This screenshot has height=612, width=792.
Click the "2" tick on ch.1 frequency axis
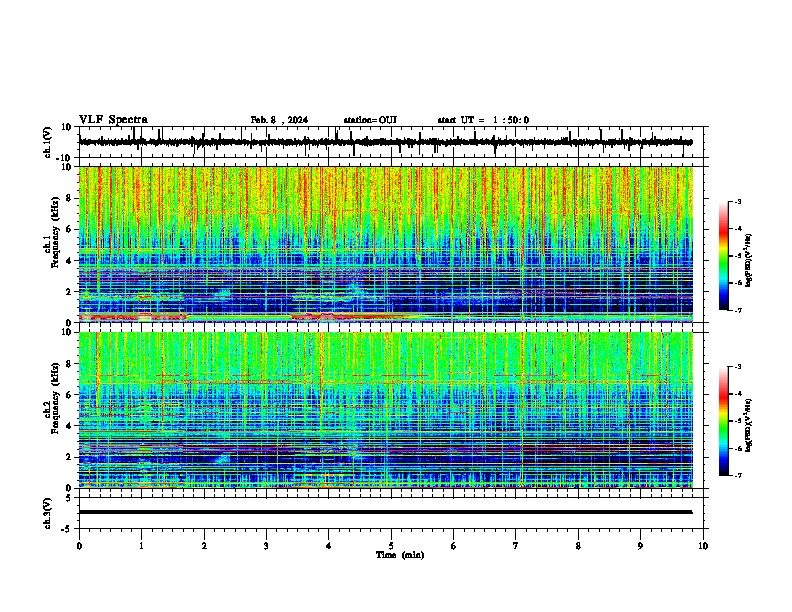70,292
